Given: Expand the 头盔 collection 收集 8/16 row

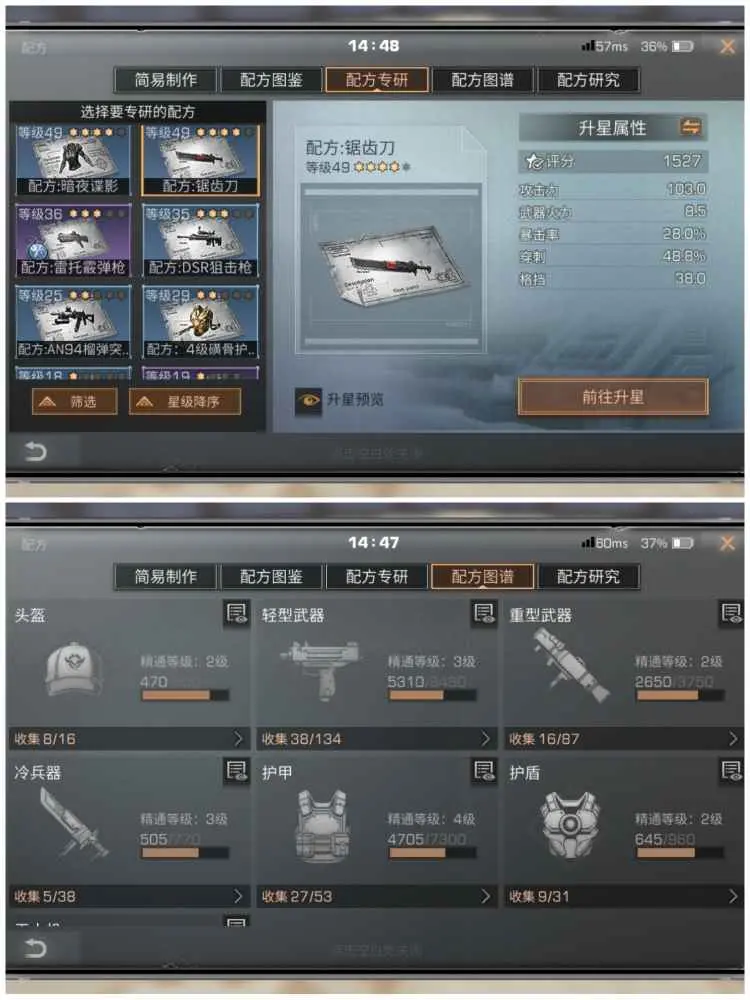Looking at the screenshot, I should pyautogui.click(x=129, y=739).
